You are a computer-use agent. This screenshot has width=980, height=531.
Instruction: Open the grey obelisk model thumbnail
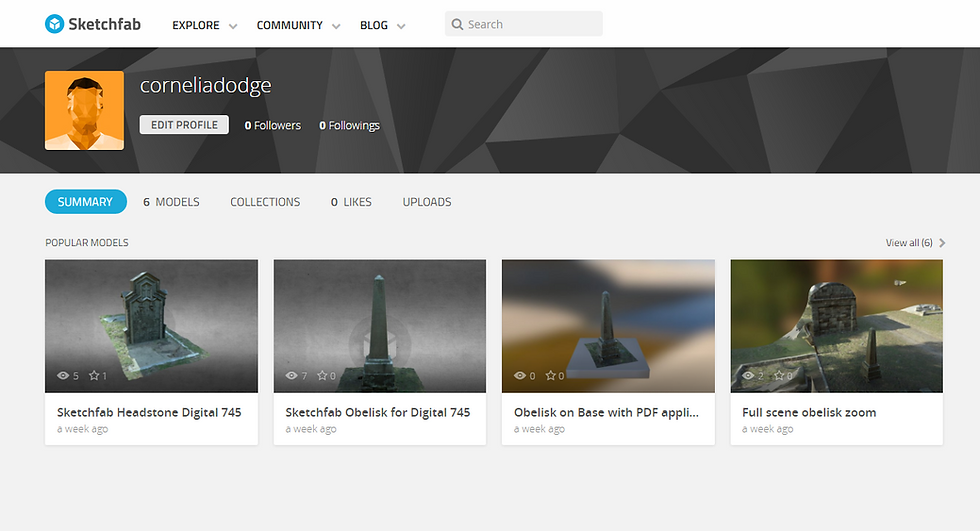[x=380, y=326]
